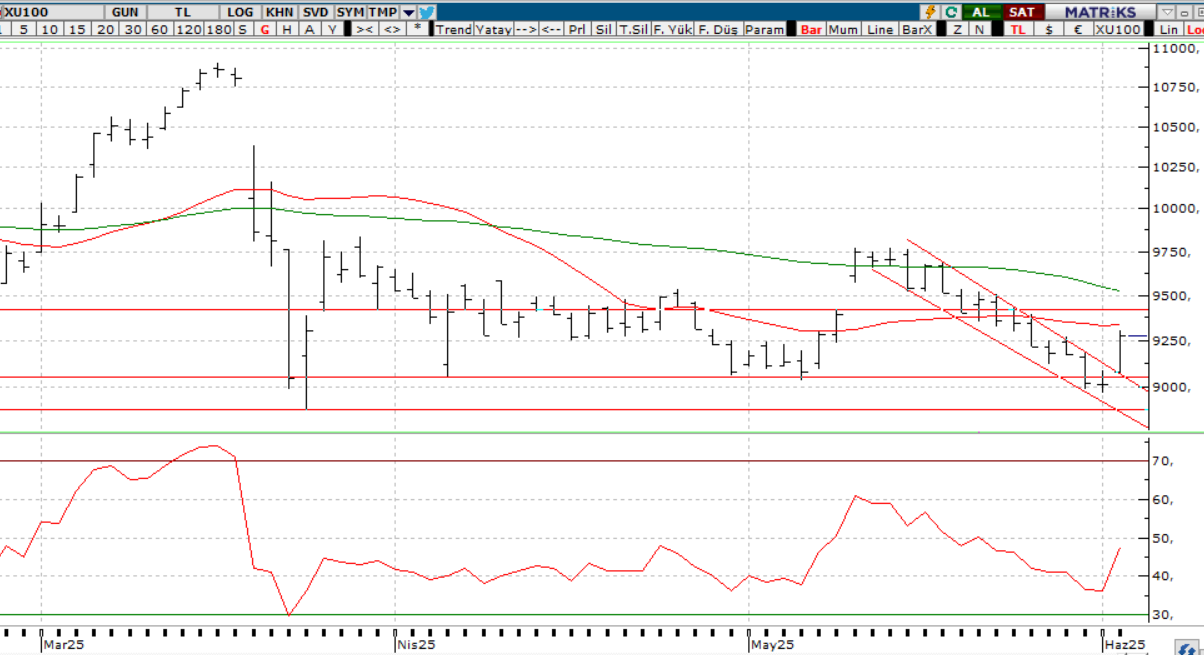
Task: Open the Param parameters button
Action: (x=765, y=30)
